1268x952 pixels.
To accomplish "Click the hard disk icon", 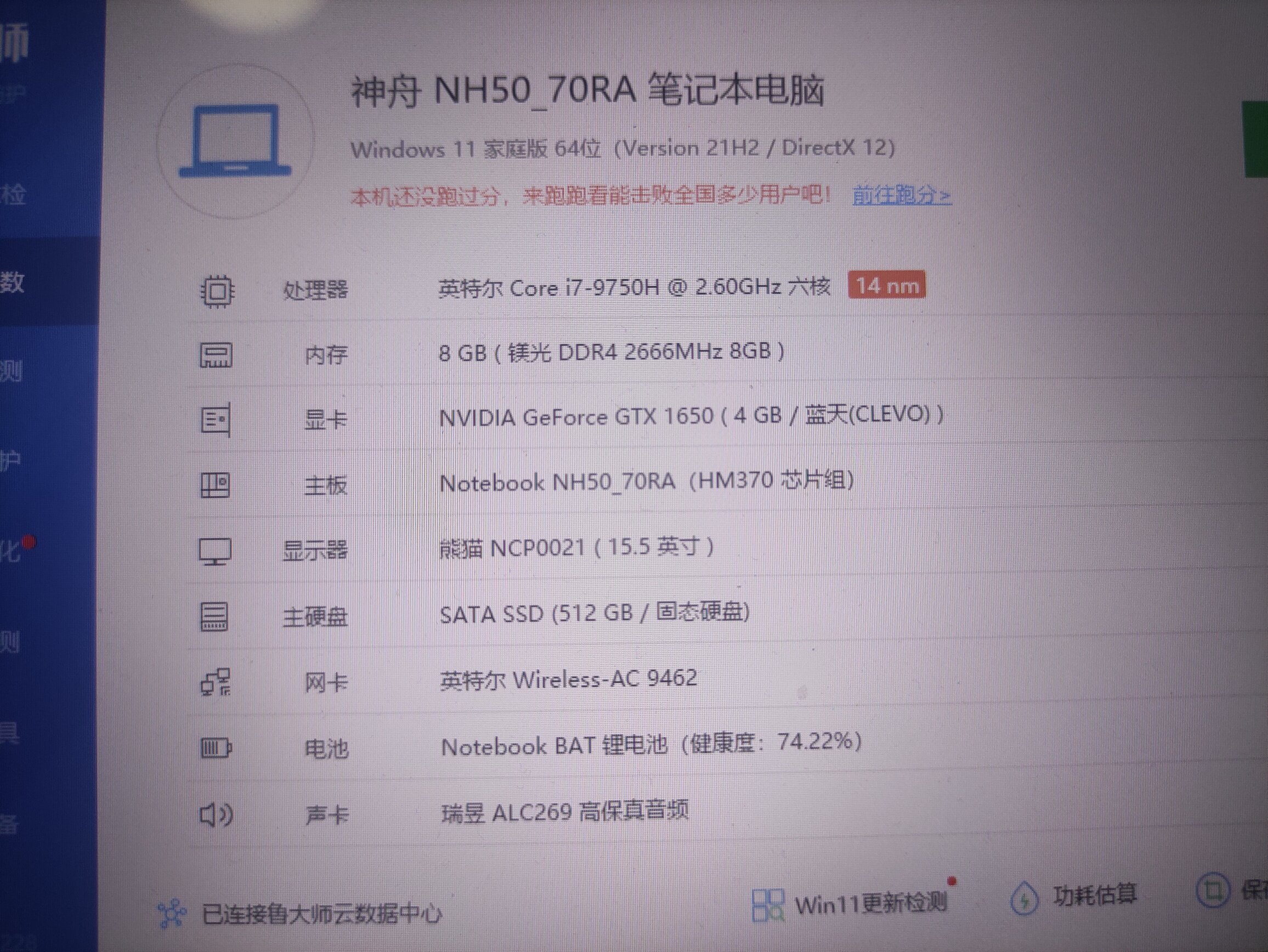I will pyautogui.click(x=214, y=617).
